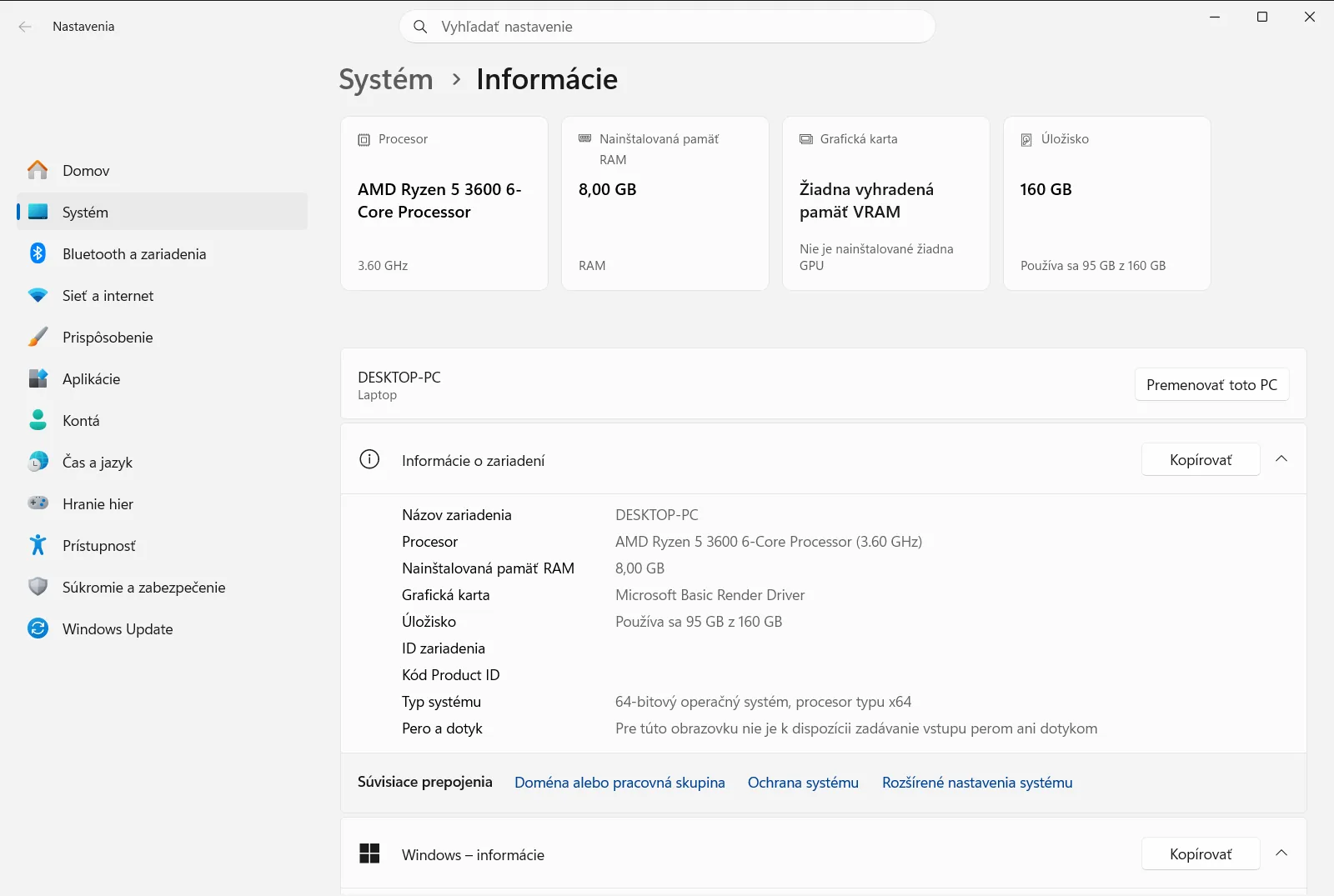Click the info circle icon beside Informácie o zariadení

pos(369,459)
